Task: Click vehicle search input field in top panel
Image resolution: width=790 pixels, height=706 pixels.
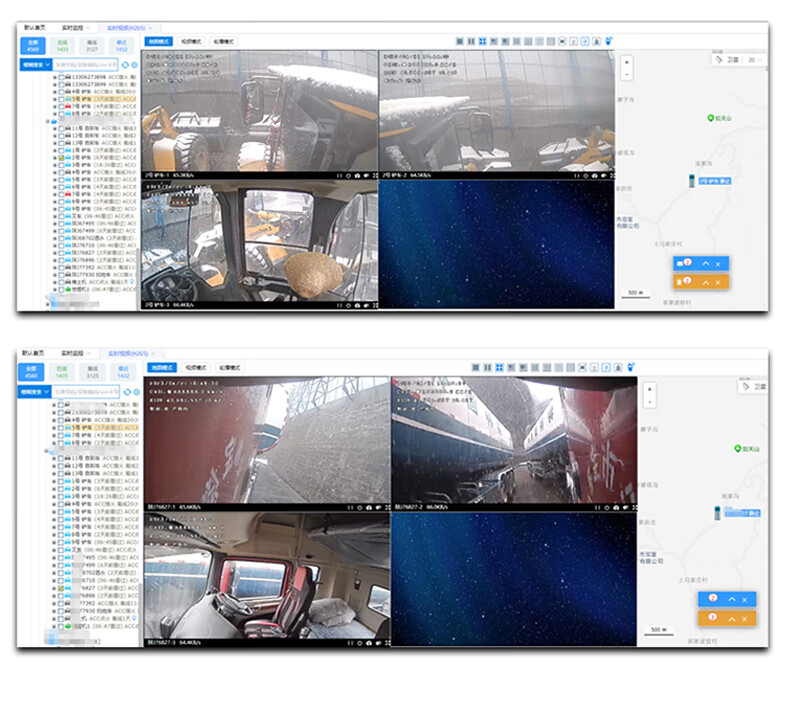Action: pos(86,64)
